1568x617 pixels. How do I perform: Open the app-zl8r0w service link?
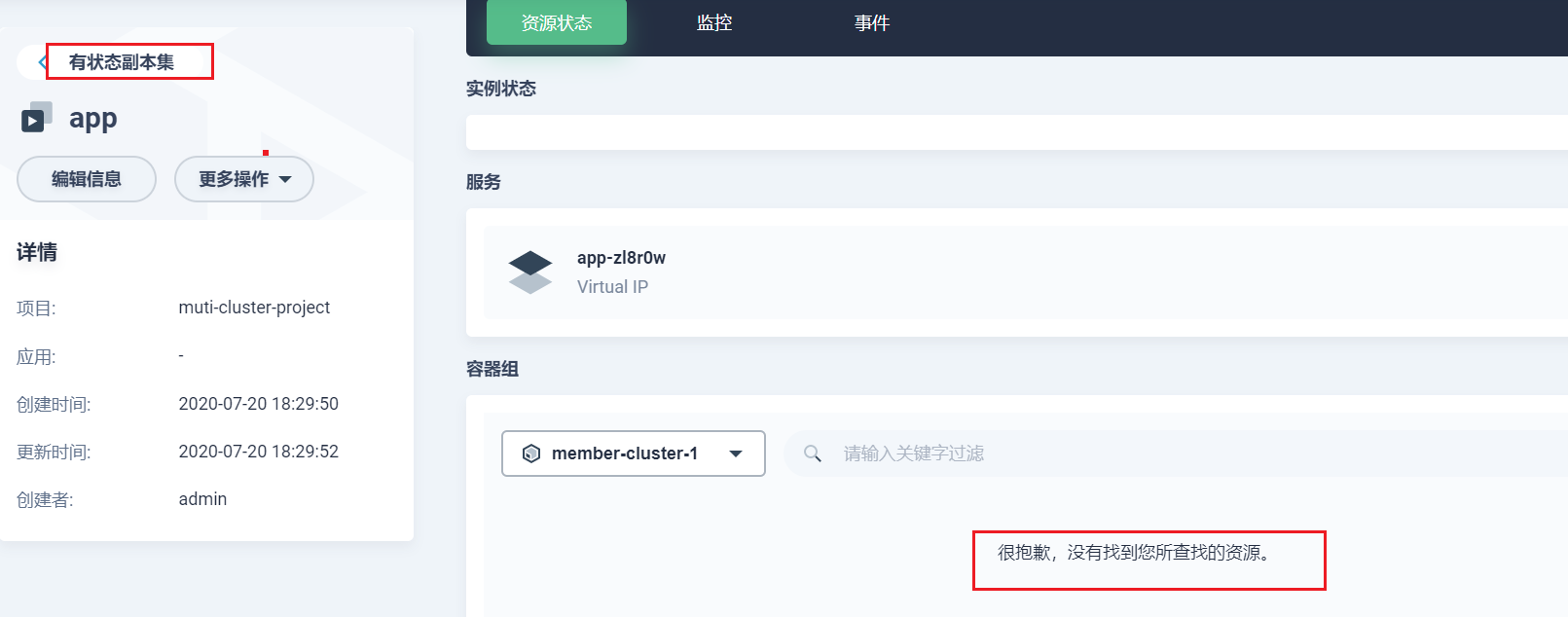pos(621,258)
